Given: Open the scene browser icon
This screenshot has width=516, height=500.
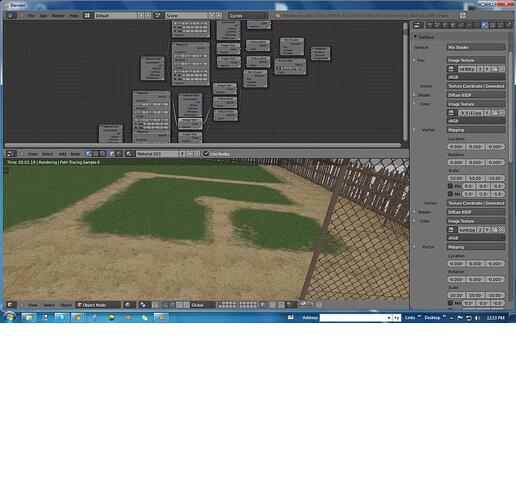Looking at the screenshot, I should tap(158, 15).
